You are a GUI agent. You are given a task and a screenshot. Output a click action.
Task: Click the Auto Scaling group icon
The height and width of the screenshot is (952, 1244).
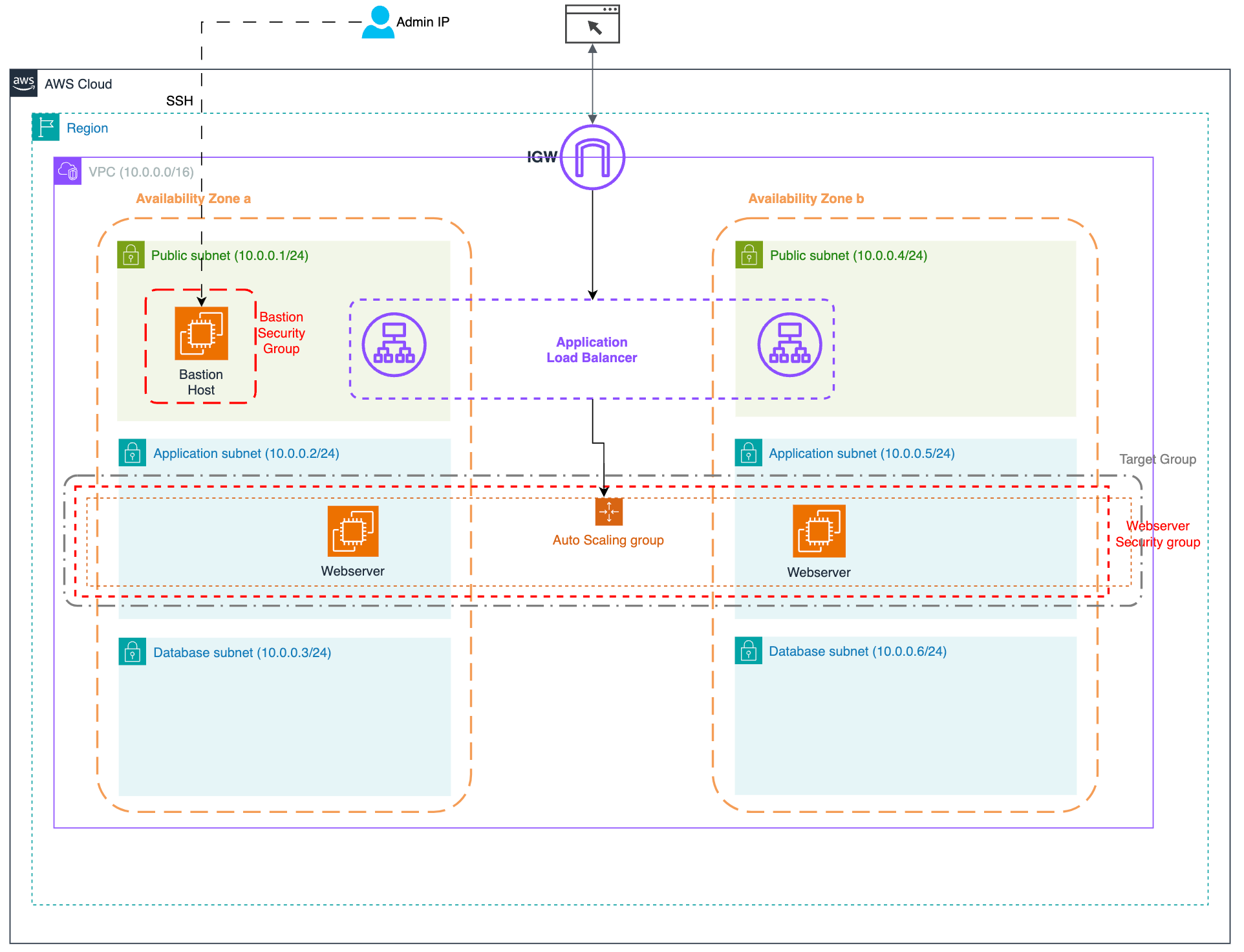point(609,512)
